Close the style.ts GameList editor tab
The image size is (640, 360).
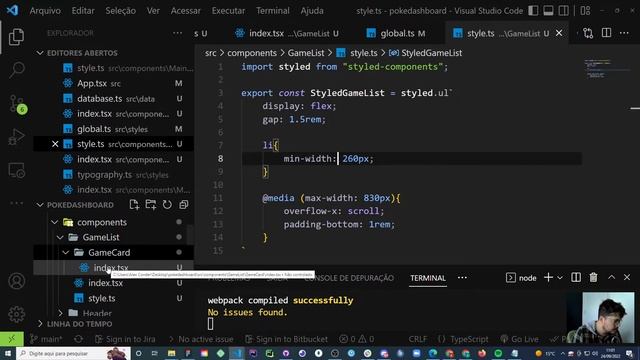pos(559,33)
